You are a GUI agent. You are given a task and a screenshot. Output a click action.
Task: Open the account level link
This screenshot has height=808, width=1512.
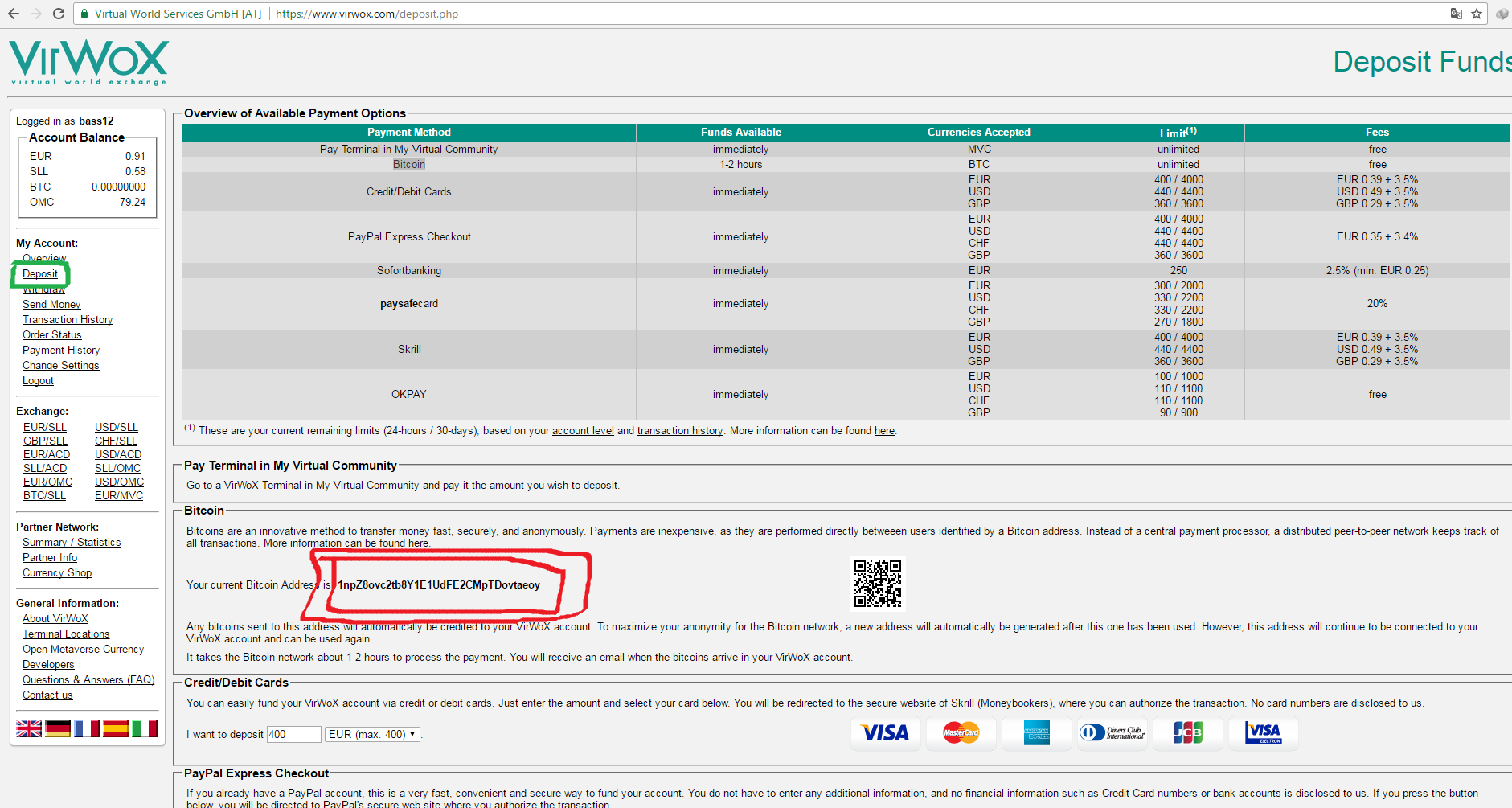[x=583, y=430]
